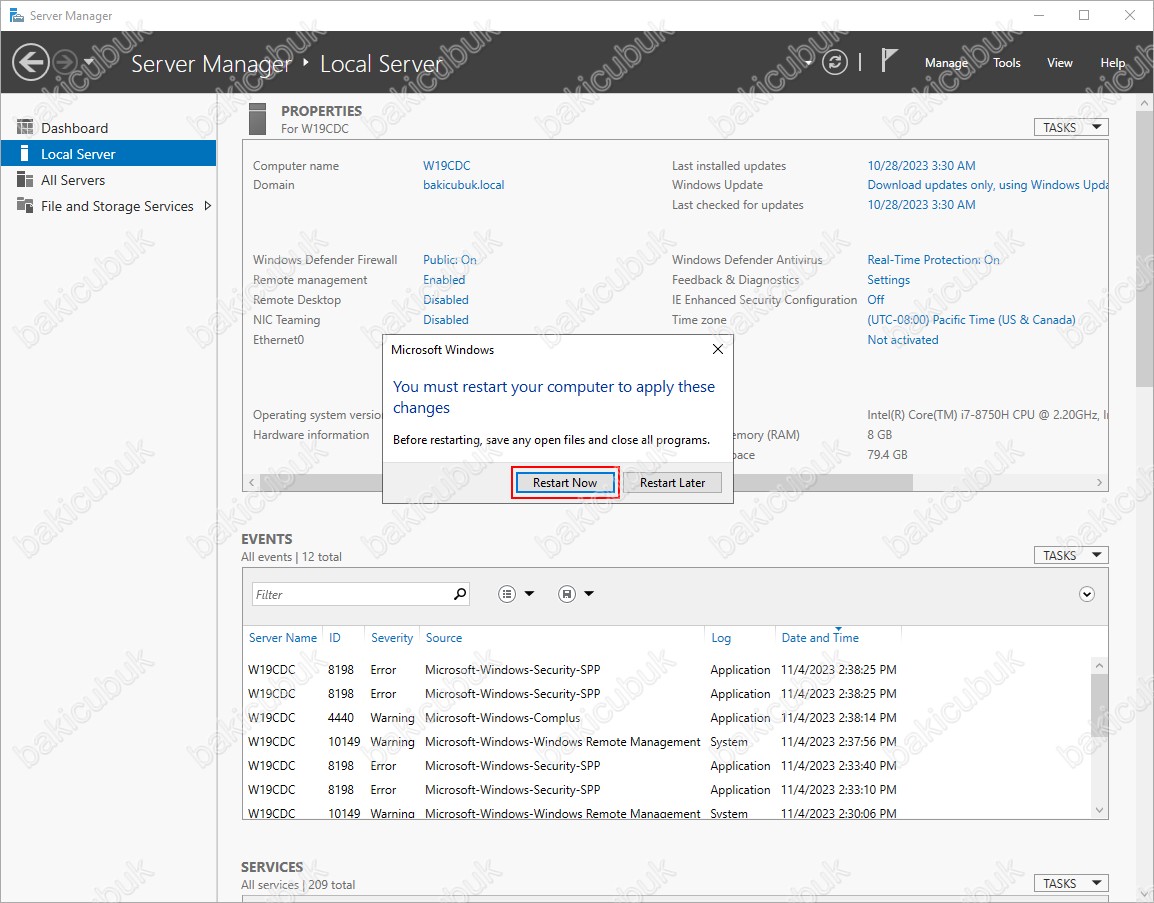Click the Dashboard icon in the sidebar
This screenshot has height=903, width=1154.
[25, 127]
